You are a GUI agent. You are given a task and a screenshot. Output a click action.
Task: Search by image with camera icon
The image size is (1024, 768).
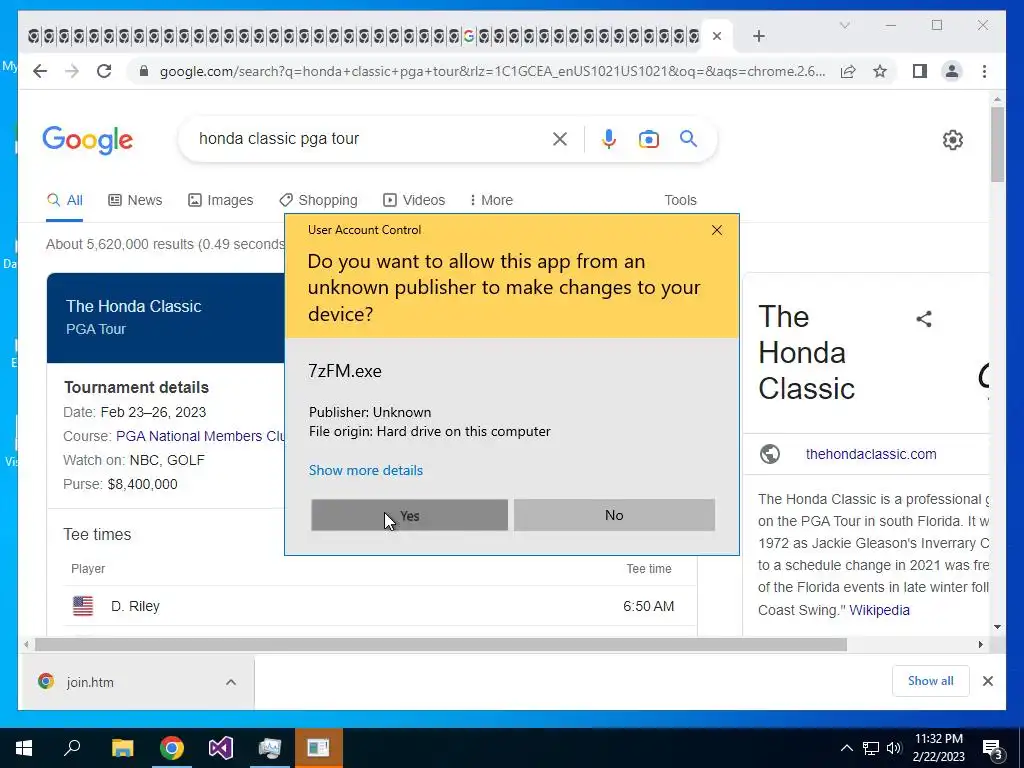point(648,139)
